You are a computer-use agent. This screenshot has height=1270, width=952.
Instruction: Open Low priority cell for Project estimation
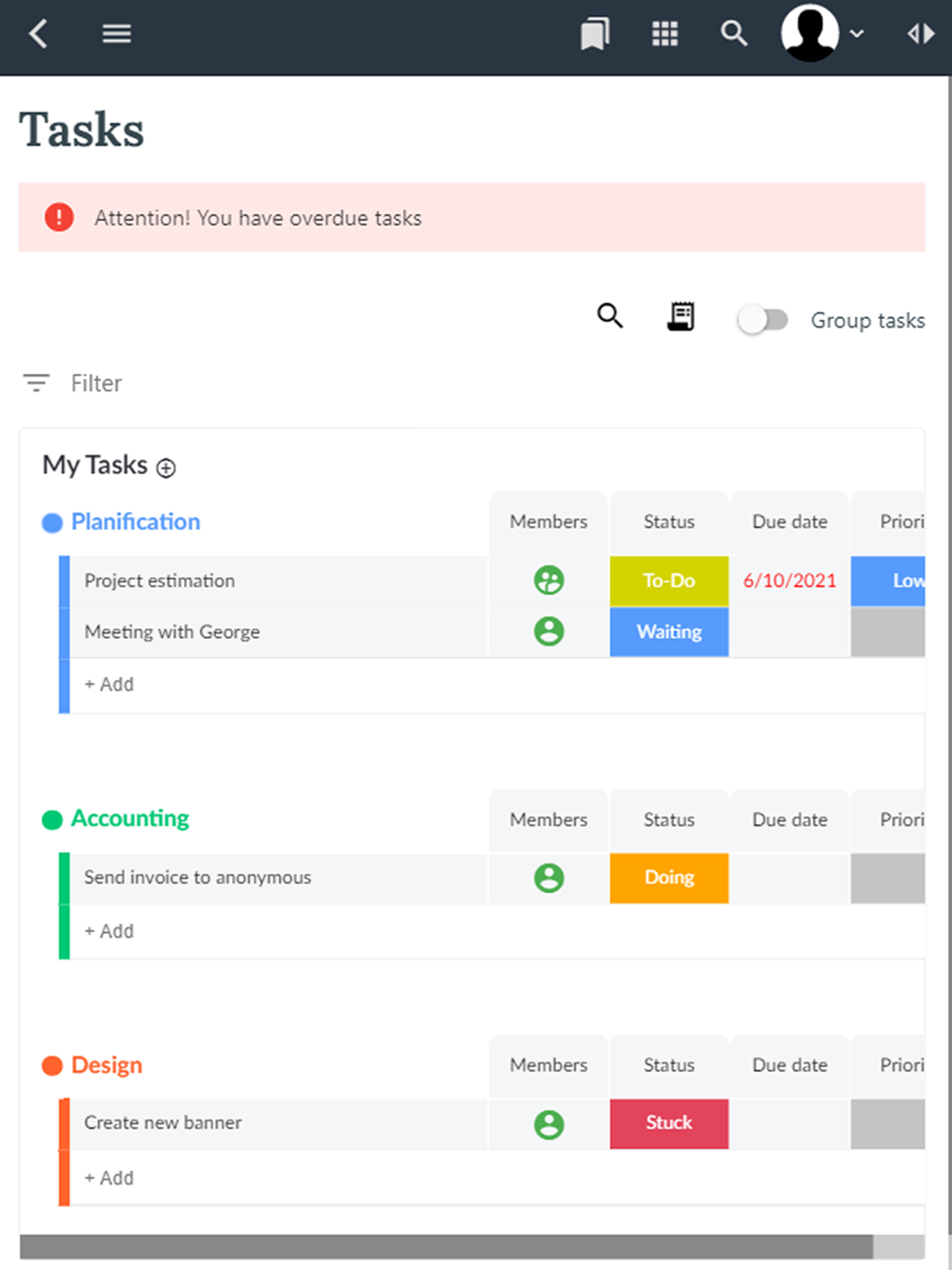point(888,581)
